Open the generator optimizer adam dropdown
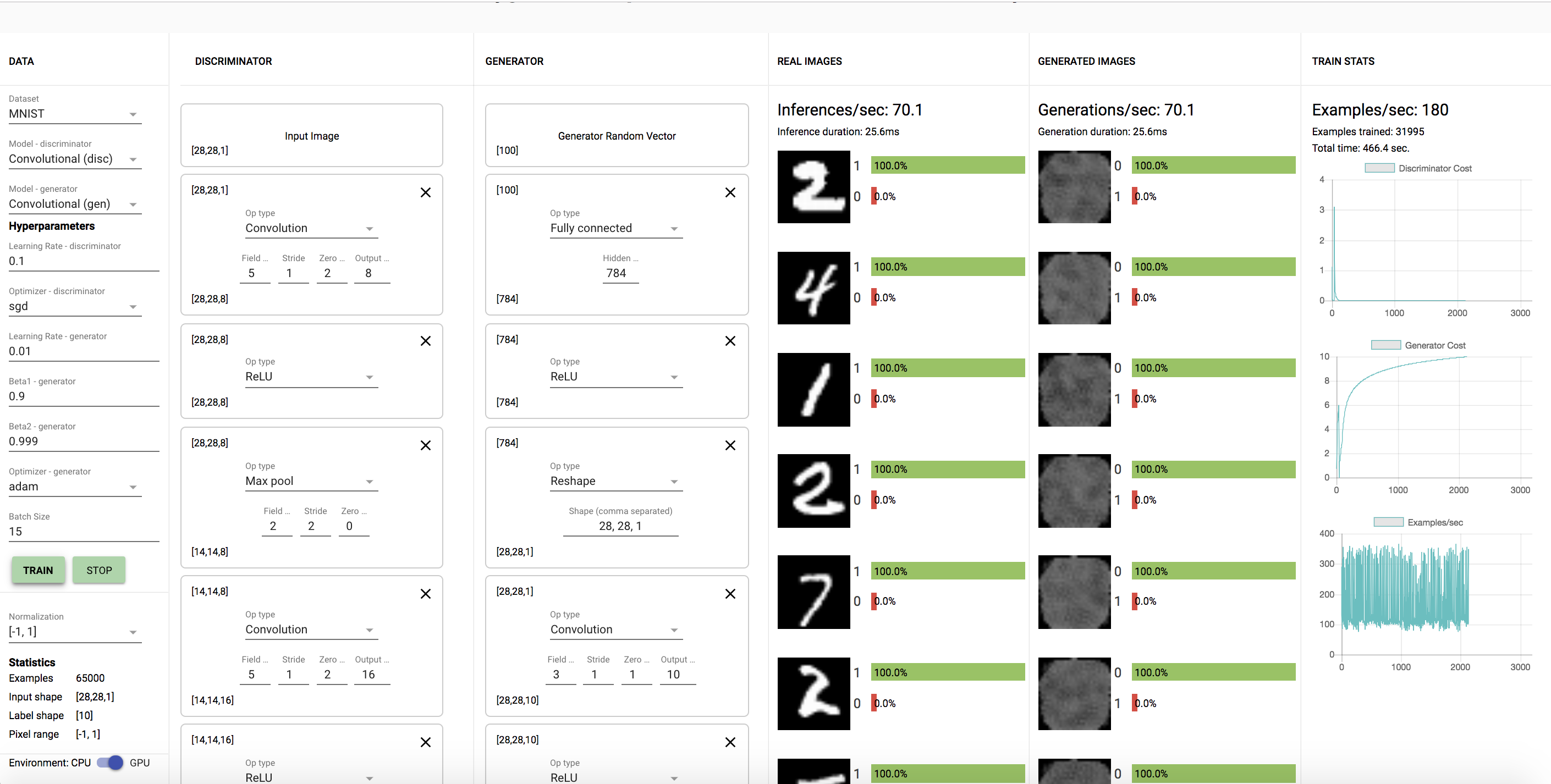This screenshot has height=784, width=1551. click(x=75, y=487)
